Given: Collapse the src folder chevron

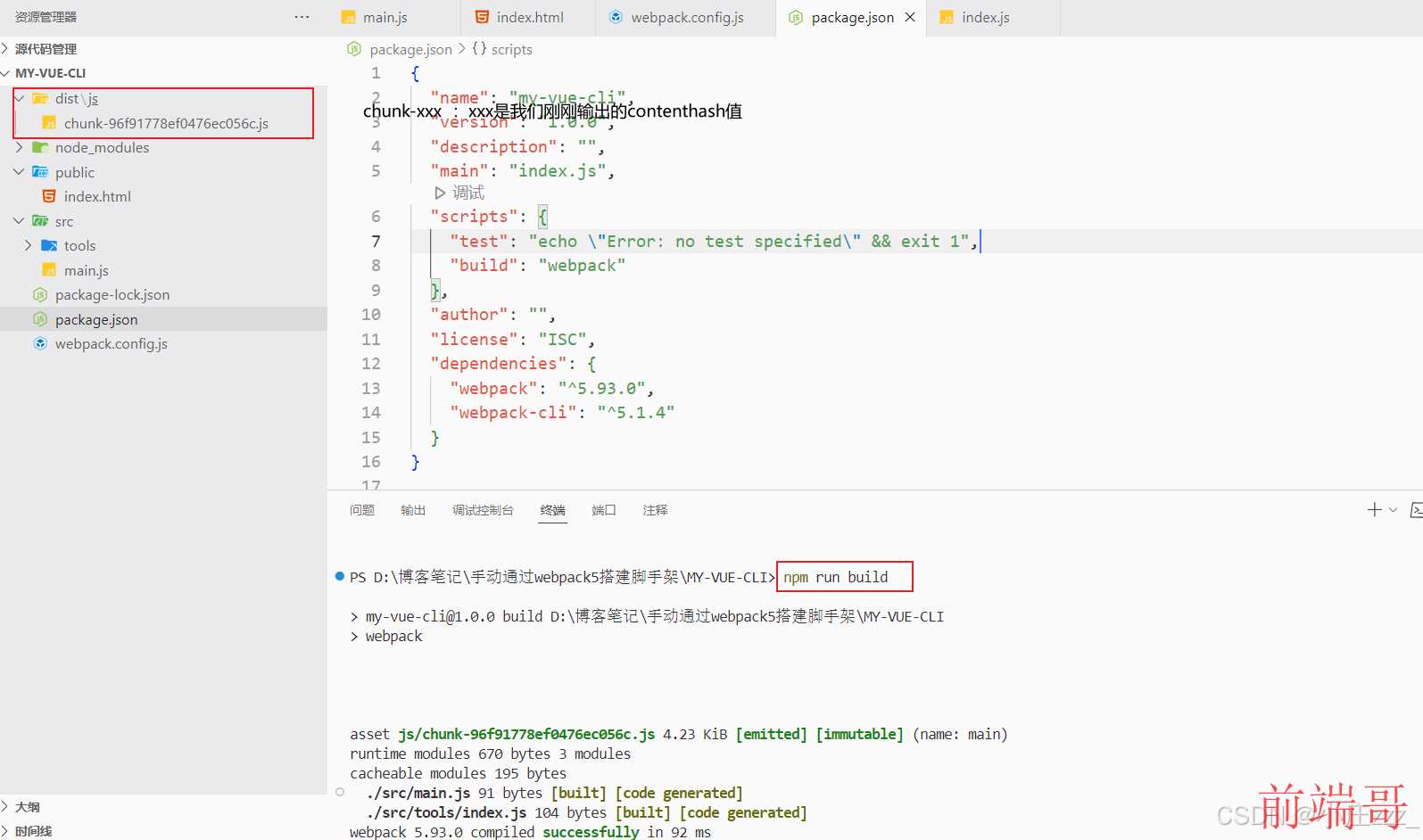Looking at the screenshot, I should [20, 221].
